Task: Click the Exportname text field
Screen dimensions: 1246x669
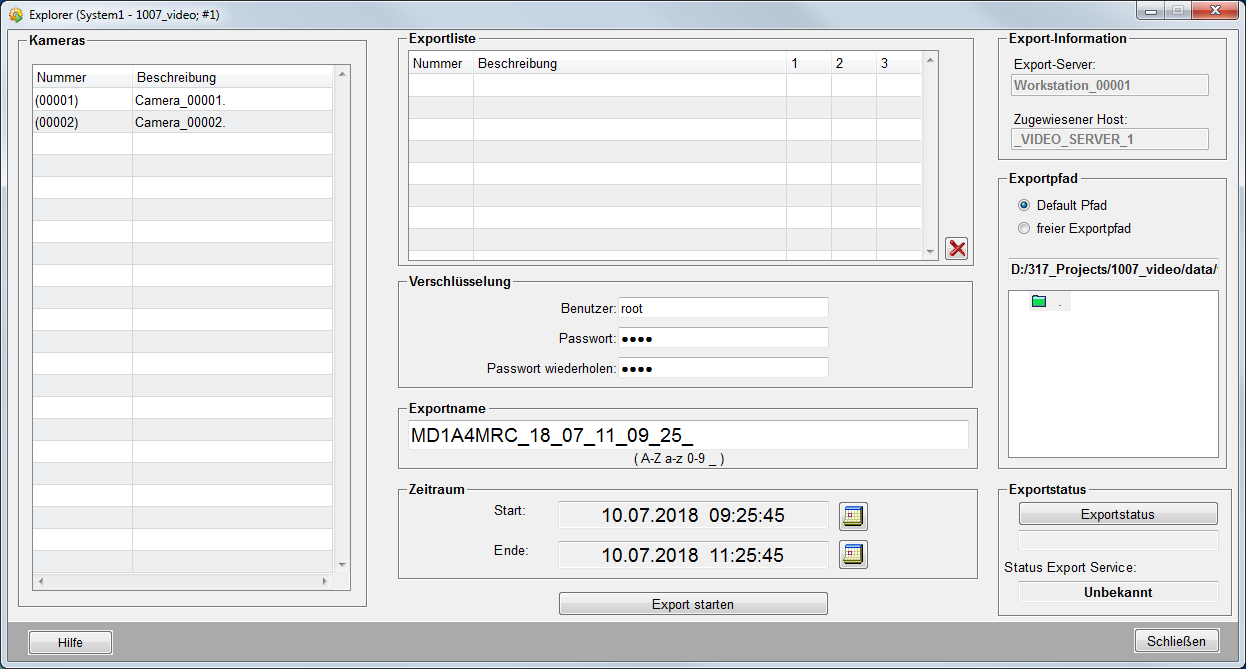Action: (688, 435)
